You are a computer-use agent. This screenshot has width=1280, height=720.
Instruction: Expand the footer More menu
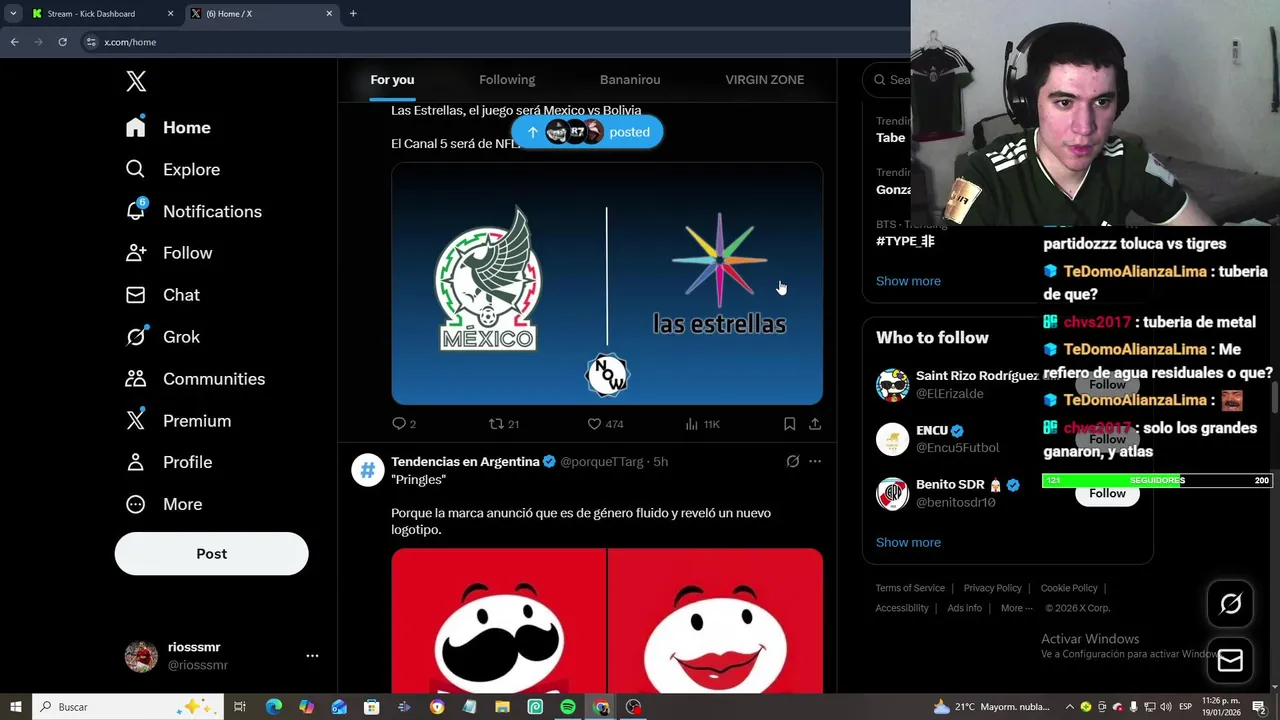pyautogui.click(x=1017, y=608)
